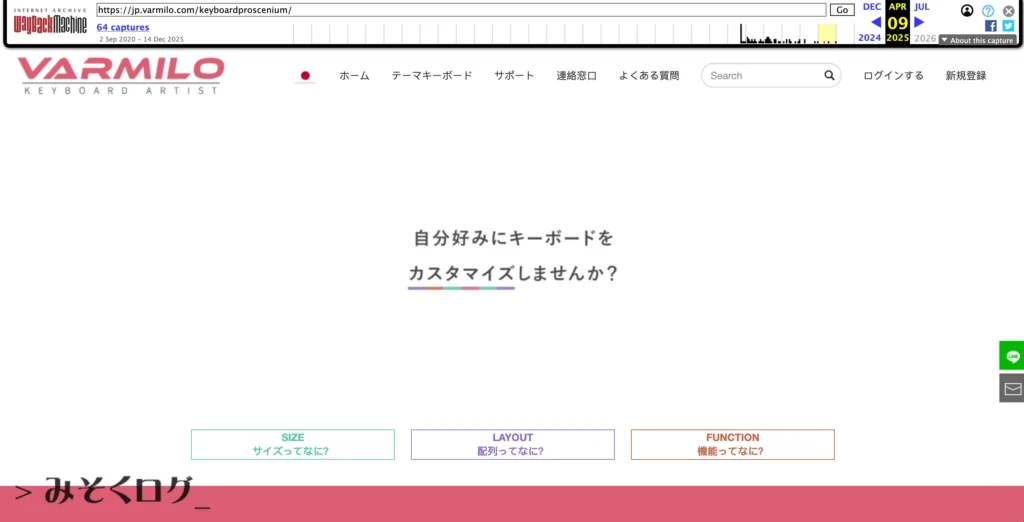Click the 64 captures link

pyautogui.click(x=123, y=27)
